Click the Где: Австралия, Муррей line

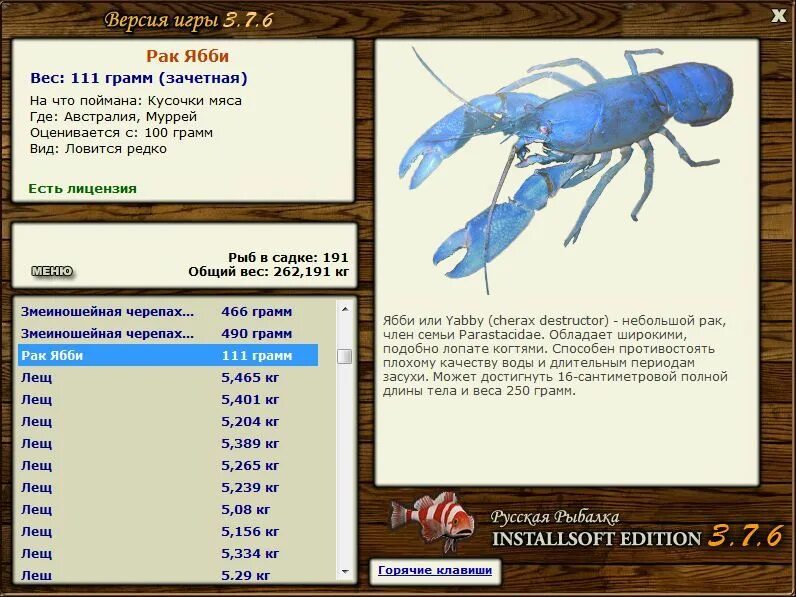(x=113, y=117)
